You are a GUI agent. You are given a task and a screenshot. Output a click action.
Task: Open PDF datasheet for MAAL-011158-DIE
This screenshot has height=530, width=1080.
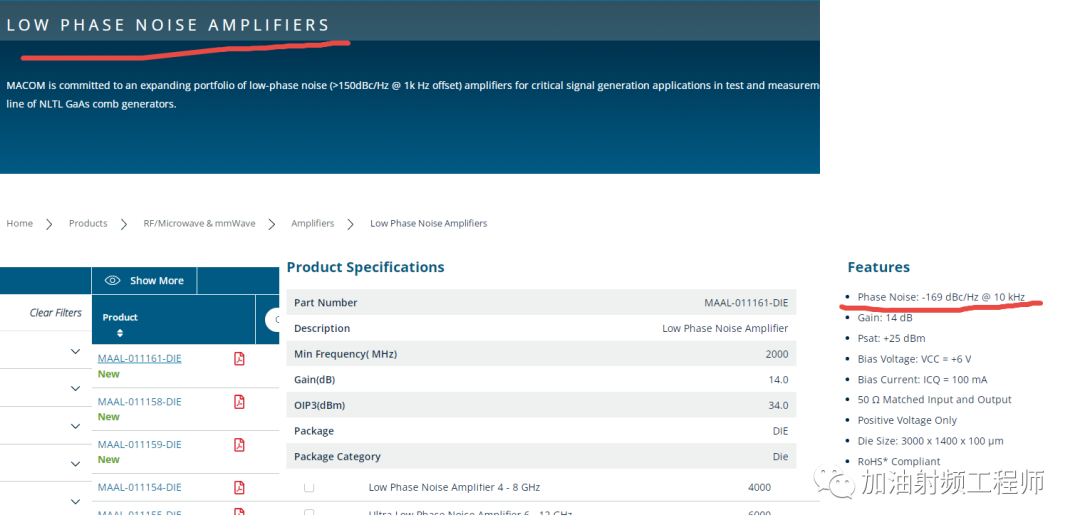239,402
